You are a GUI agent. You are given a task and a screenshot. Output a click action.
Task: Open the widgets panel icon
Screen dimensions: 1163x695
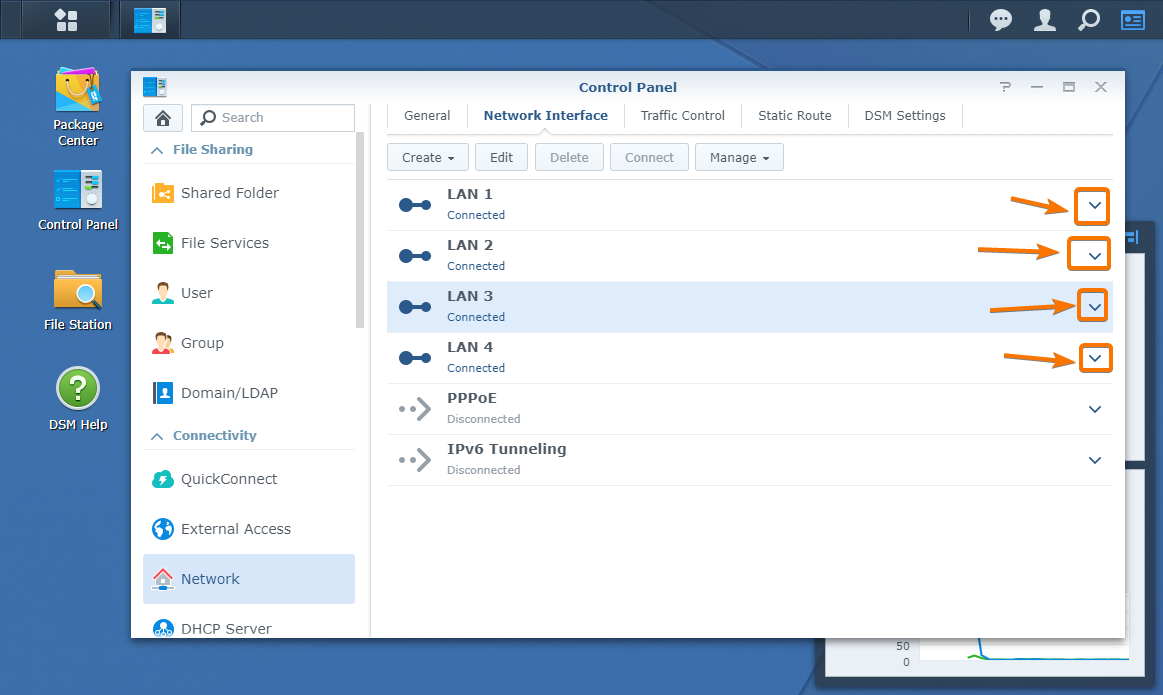(x=1132, y=20)
